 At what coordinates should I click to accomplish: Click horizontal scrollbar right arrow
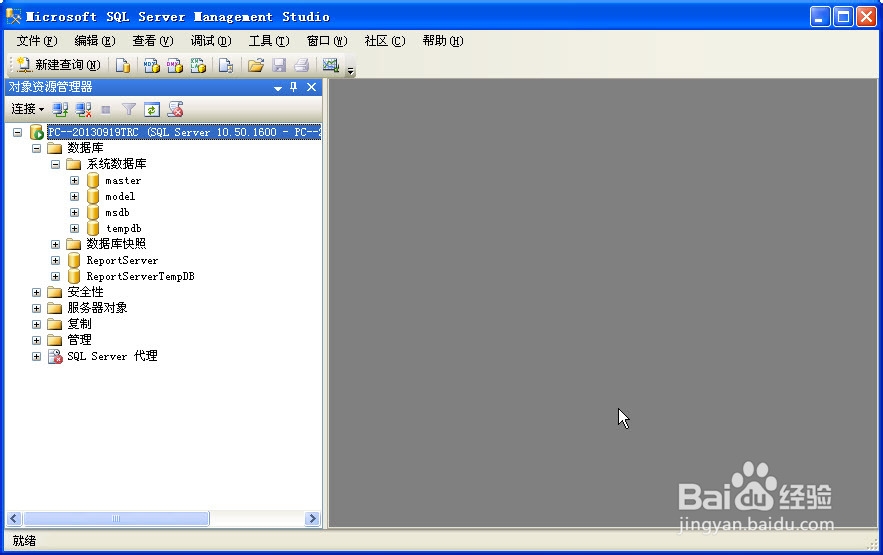312,518
